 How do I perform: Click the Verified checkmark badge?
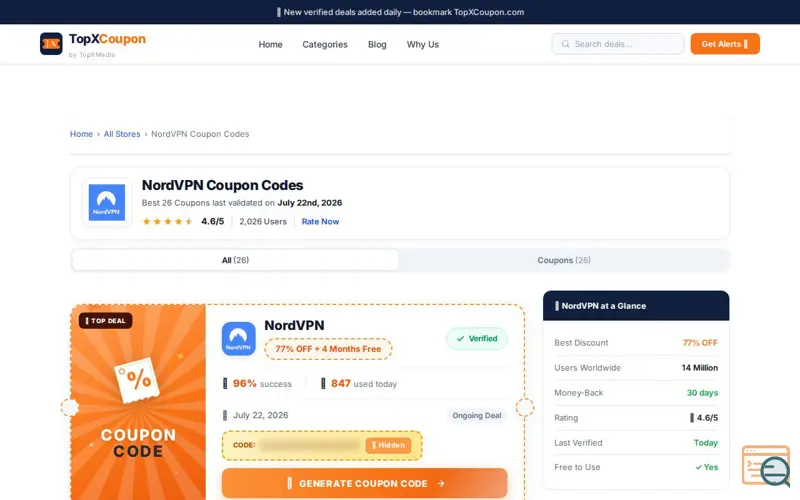pyautogui.click(x=477, y=339)
